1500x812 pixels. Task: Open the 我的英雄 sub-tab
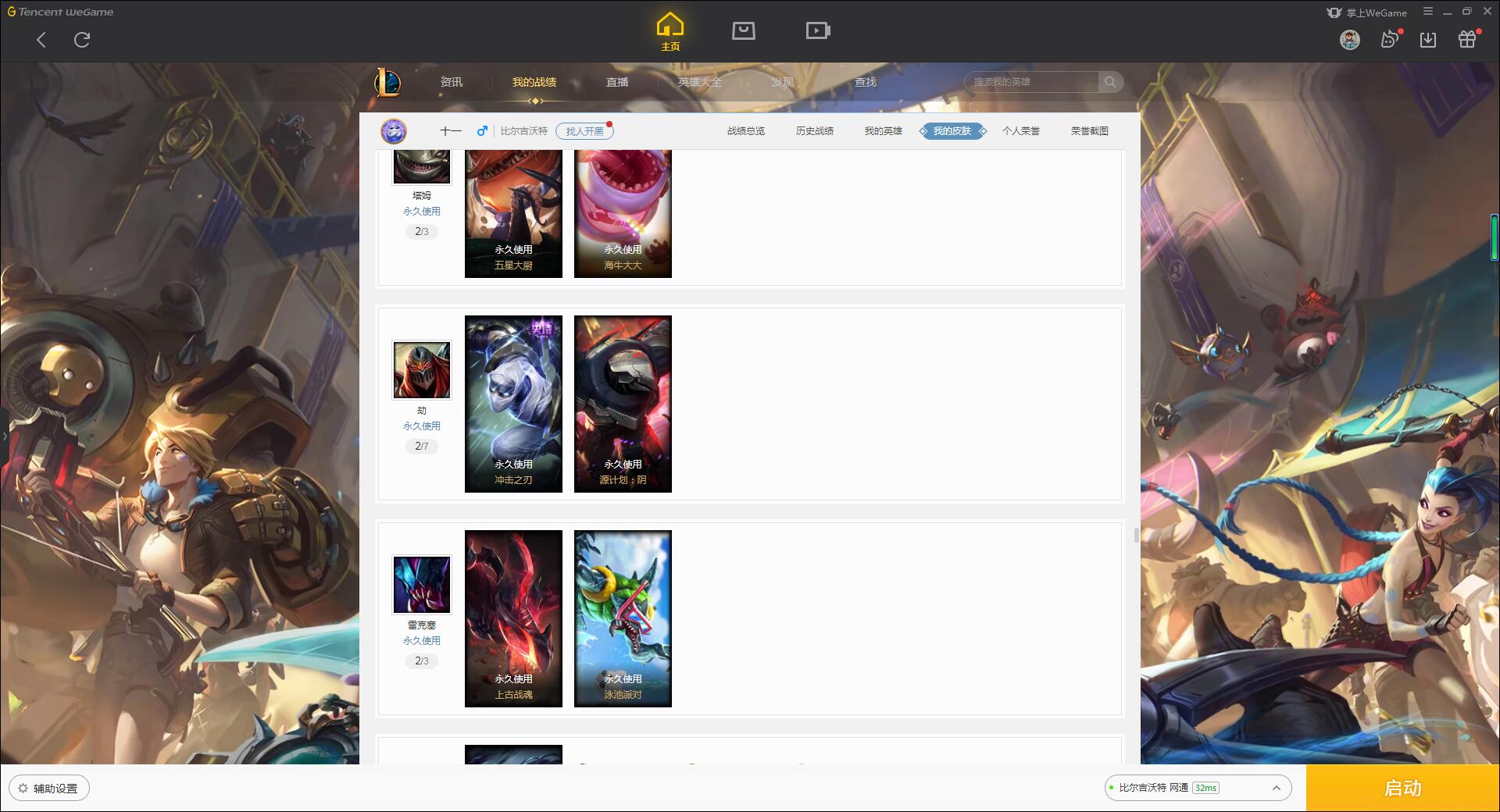pos(884,131)
